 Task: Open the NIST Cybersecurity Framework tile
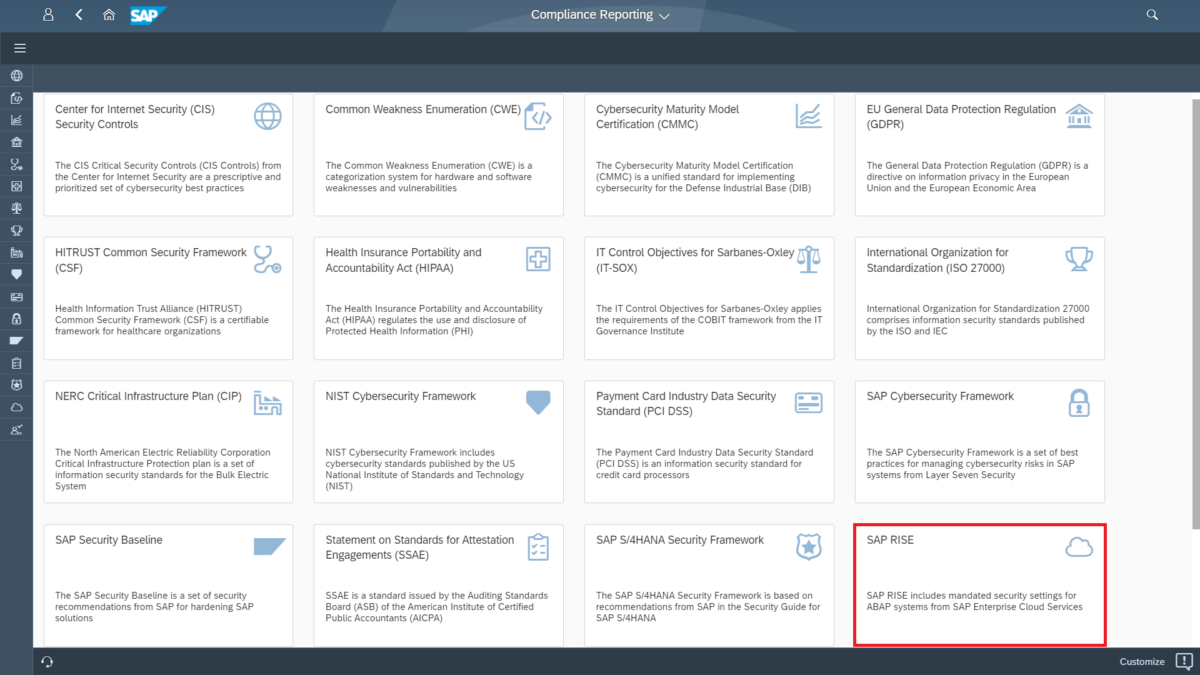tap(438, 440)
